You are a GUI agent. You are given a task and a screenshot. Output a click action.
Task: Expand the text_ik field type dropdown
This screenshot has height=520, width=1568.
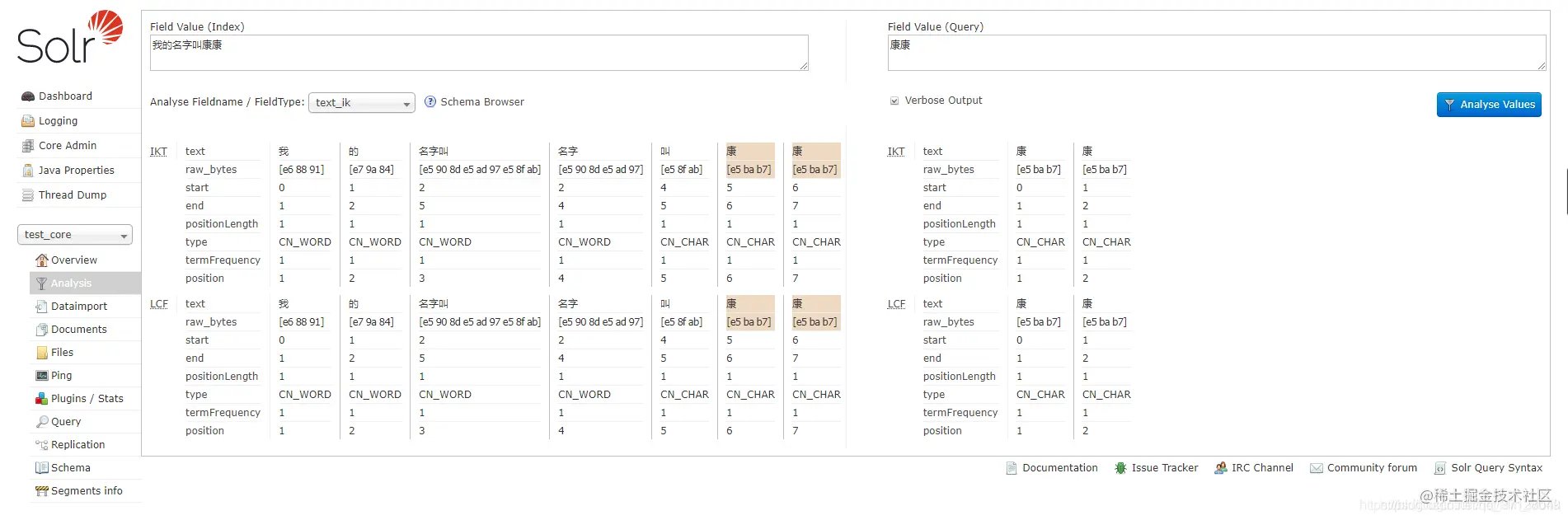coord(362,103)
